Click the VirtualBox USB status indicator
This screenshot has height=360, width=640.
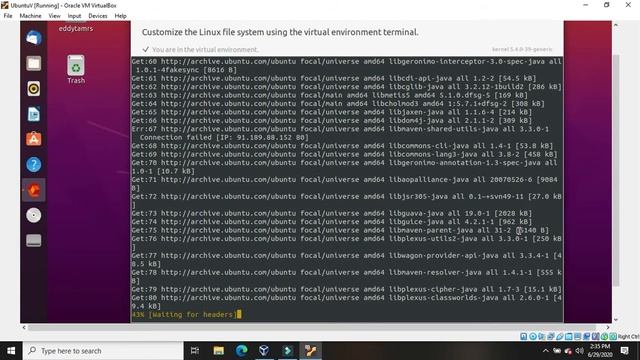tap(560, 336)
